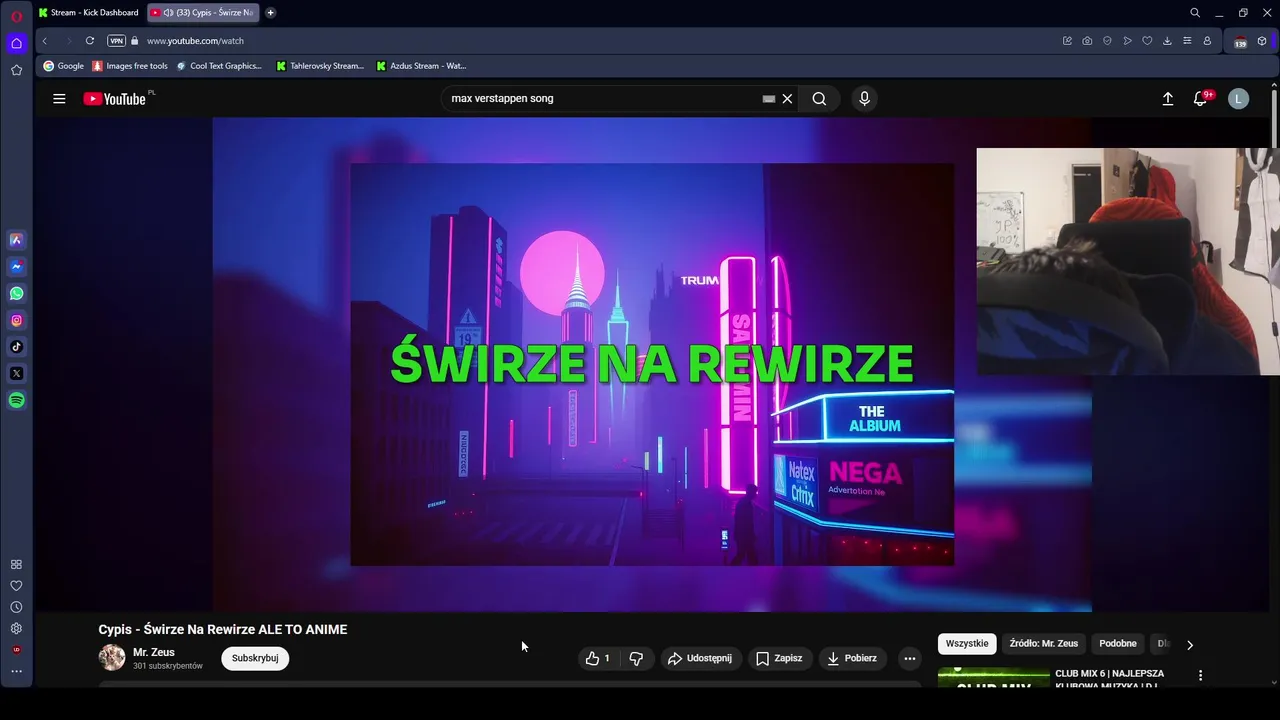Screen dimensions: 1280x720
Task: Open ad blocker shield icon
Action: pyautogui.click(x=1107, y=41)
